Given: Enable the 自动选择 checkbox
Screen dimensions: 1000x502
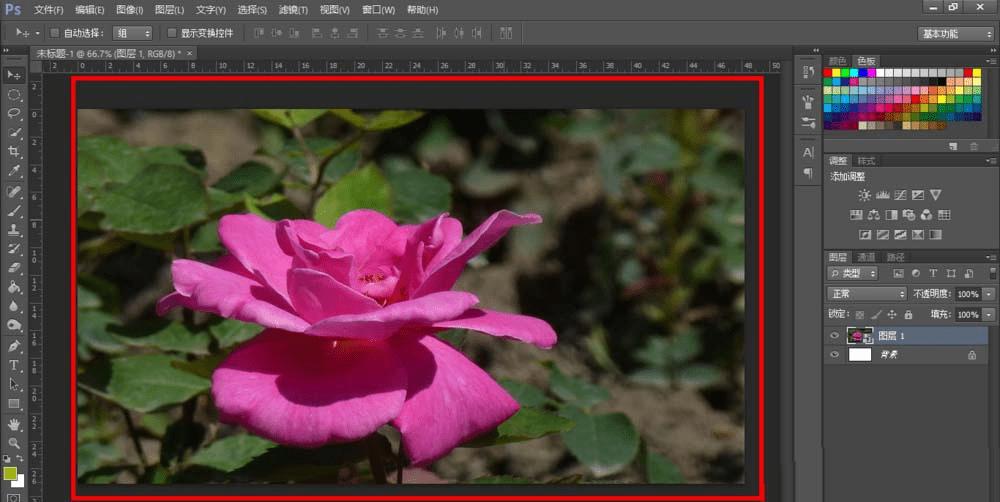Looking at the screenshot, I should [54, 33].
